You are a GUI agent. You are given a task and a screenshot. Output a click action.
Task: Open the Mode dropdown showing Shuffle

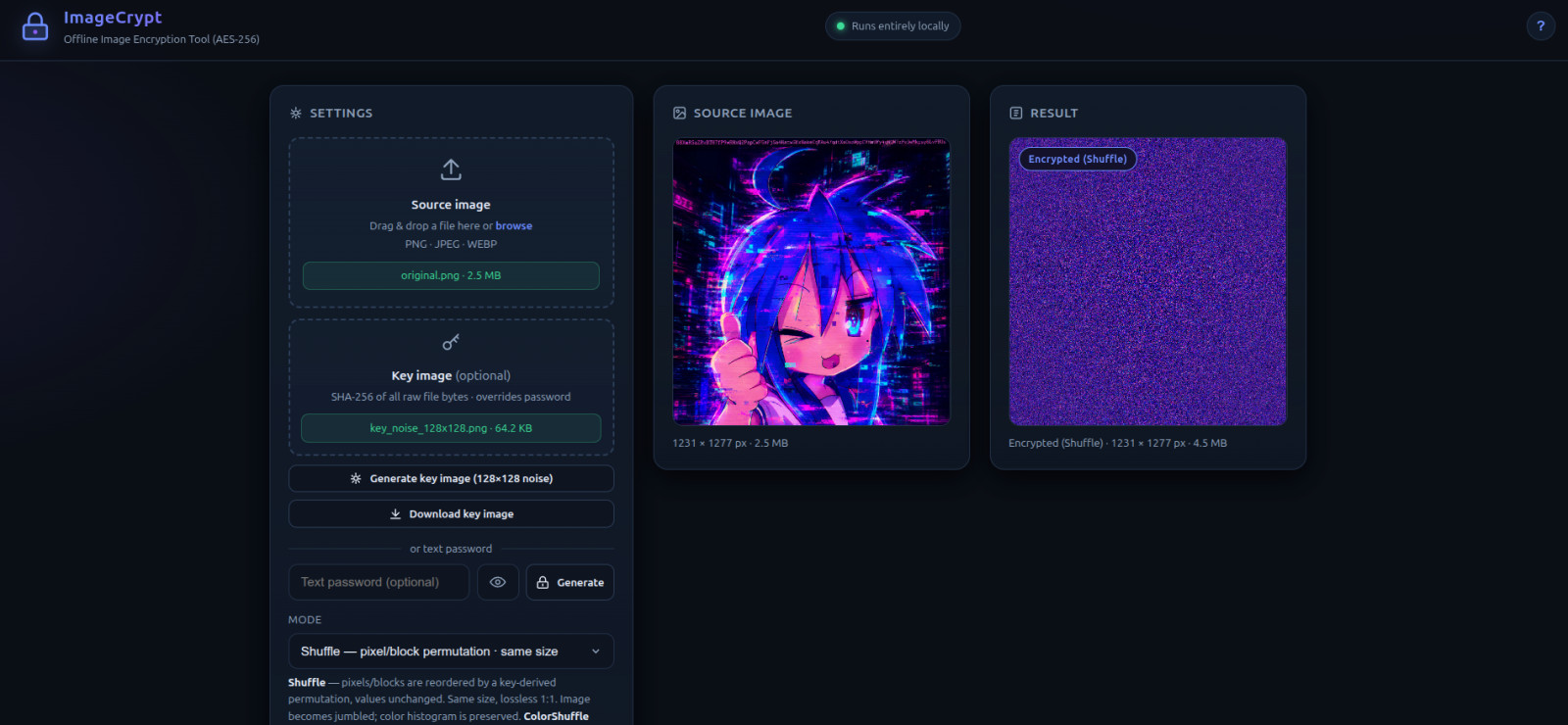point(451,652)
